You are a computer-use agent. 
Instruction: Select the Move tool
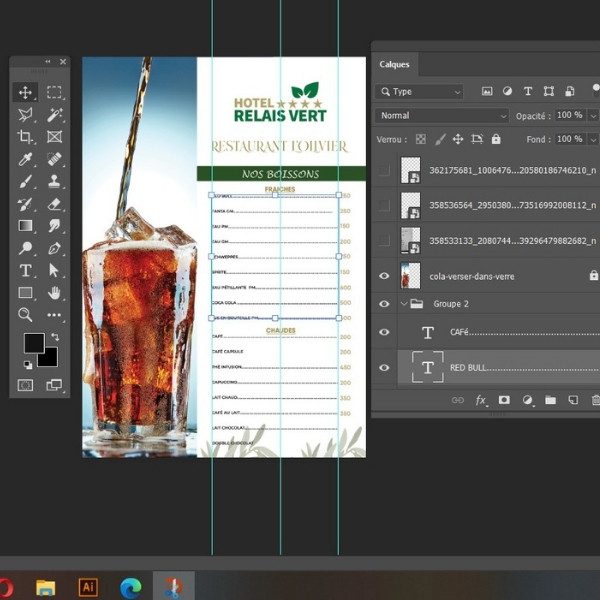click(26, 92)
